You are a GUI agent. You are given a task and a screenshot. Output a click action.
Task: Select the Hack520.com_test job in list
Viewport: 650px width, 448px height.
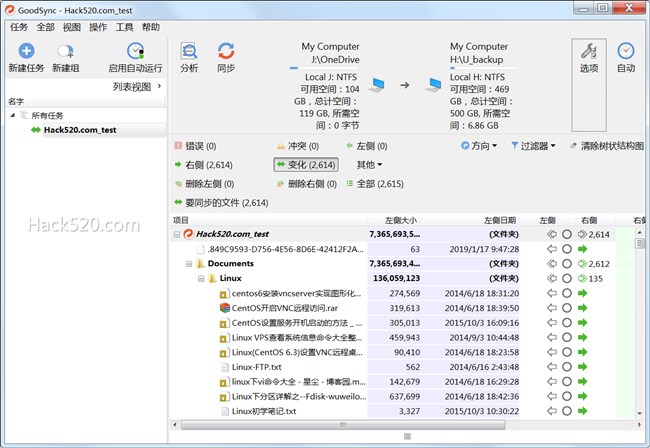(x=80, y=130)
